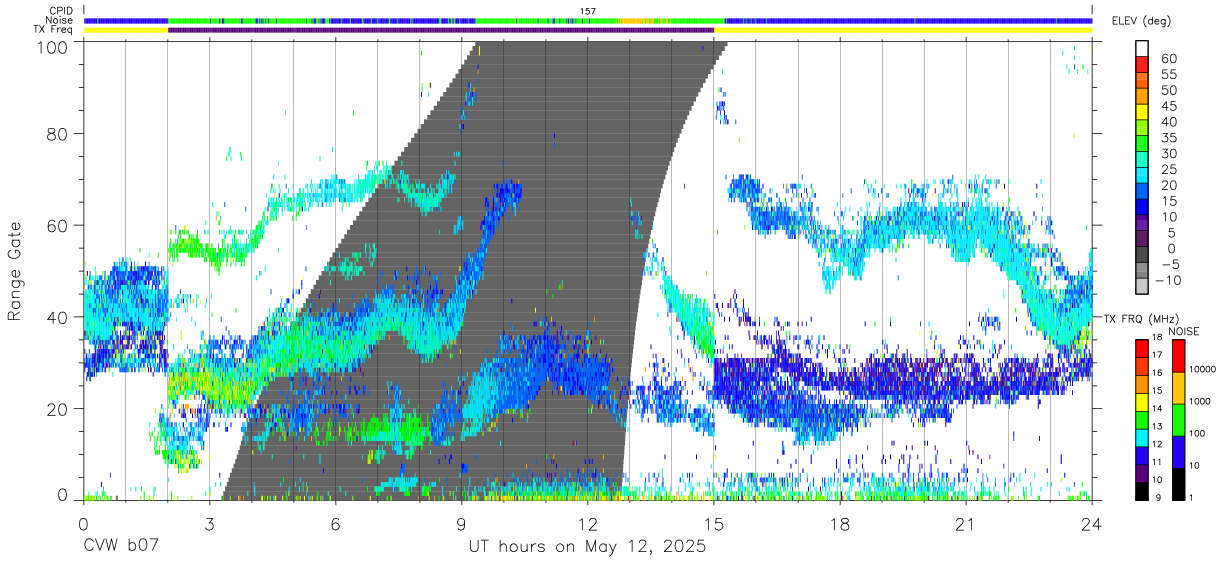The image size is (1228, 567).
Task: Click the blue 10 noise level swatch
Action: coord(1178,452)
